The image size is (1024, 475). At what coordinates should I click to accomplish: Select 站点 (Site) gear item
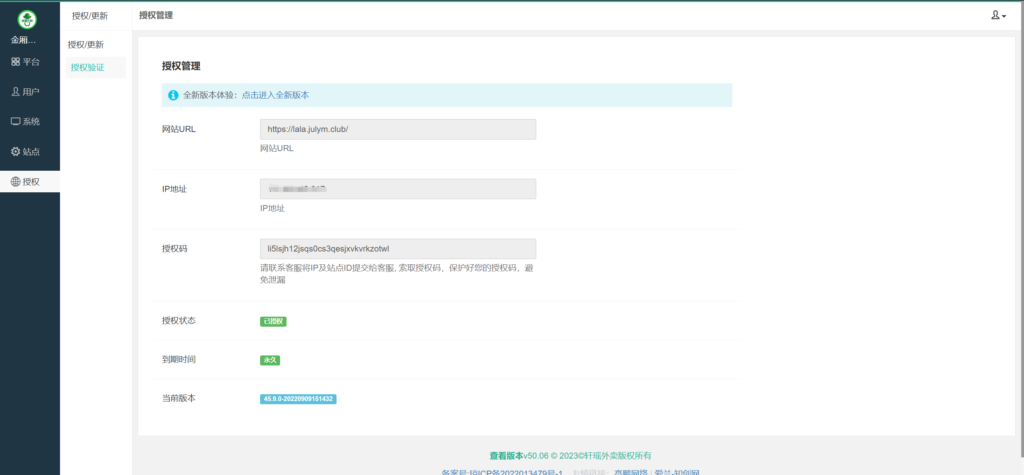[26, 152]
